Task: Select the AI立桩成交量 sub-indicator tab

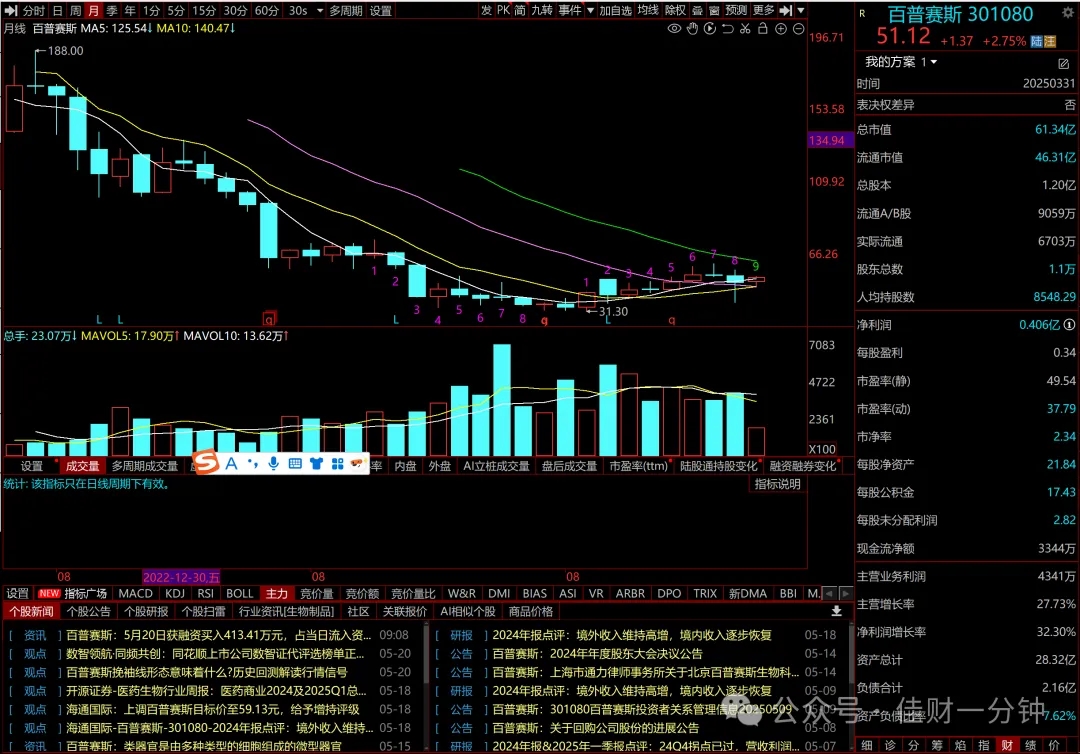Action: 496,466
